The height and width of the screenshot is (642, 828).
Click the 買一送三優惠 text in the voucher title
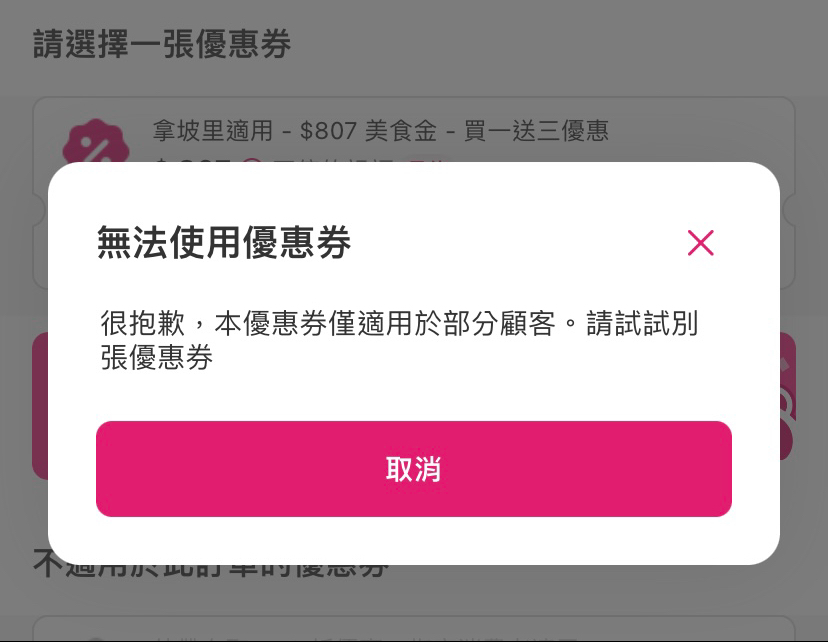tap(536, 131)
